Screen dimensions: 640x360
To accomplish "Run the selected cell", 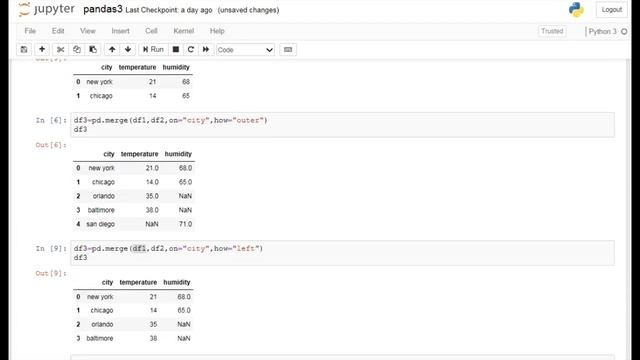I will [153, 49].
